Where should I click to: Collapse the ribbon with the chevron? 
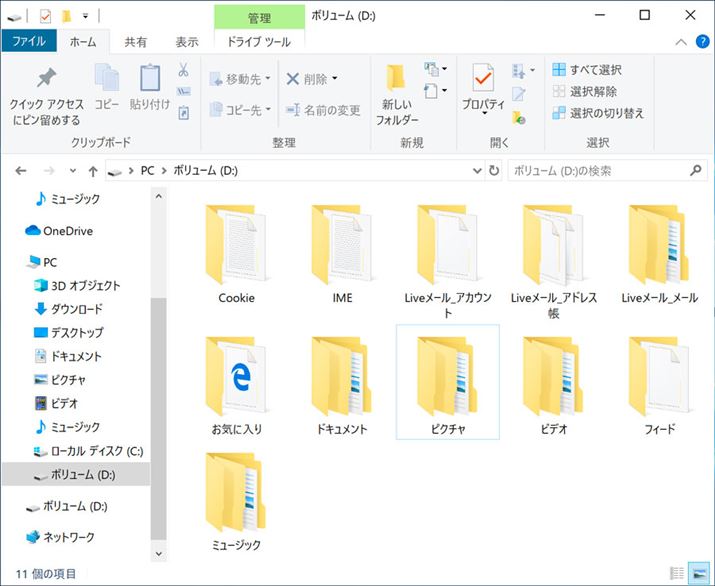pyautogui.click(x=681, y=42)
